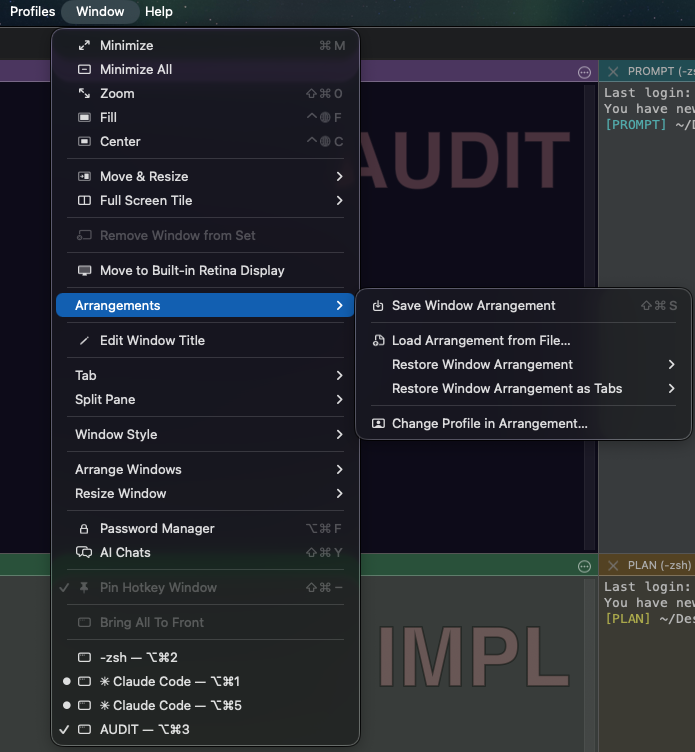Click the Save Window Arrangement icon
695x752 pixels.
[x=378, y=306]
